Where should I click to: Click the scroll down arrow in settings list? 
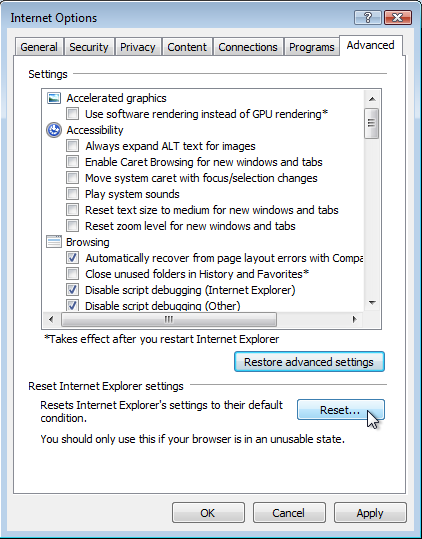pyautogui.click(x=372, y=302)
